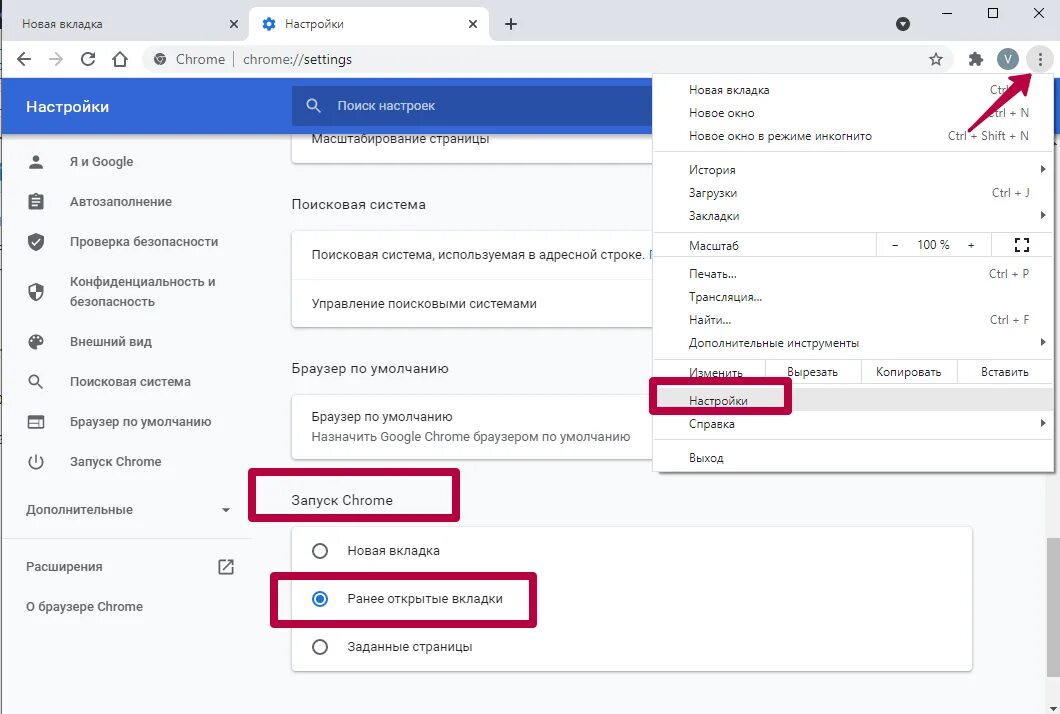Click the external link icon beside Расширения
Screen dimensions: 1060x714
(x=226, y=567)
